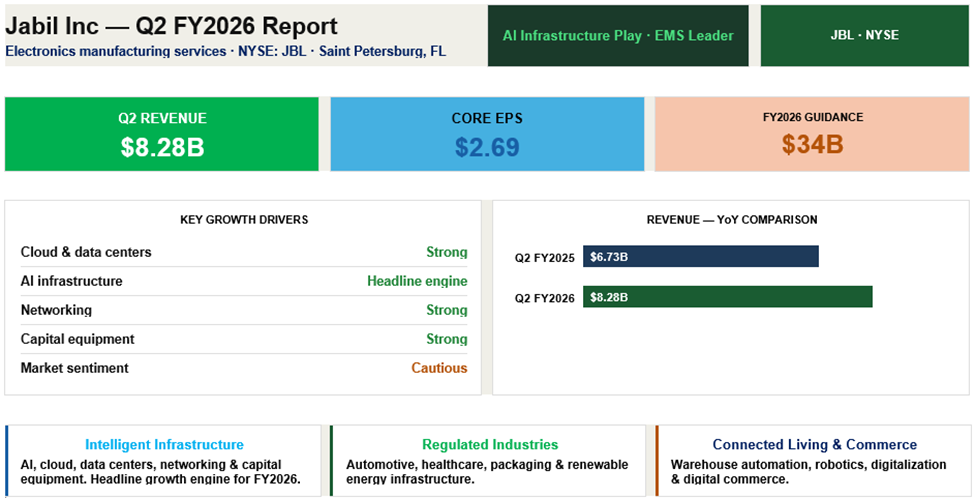
Task: Click the JBL · NYSE ticker badge
Action: tap(864, 36)
